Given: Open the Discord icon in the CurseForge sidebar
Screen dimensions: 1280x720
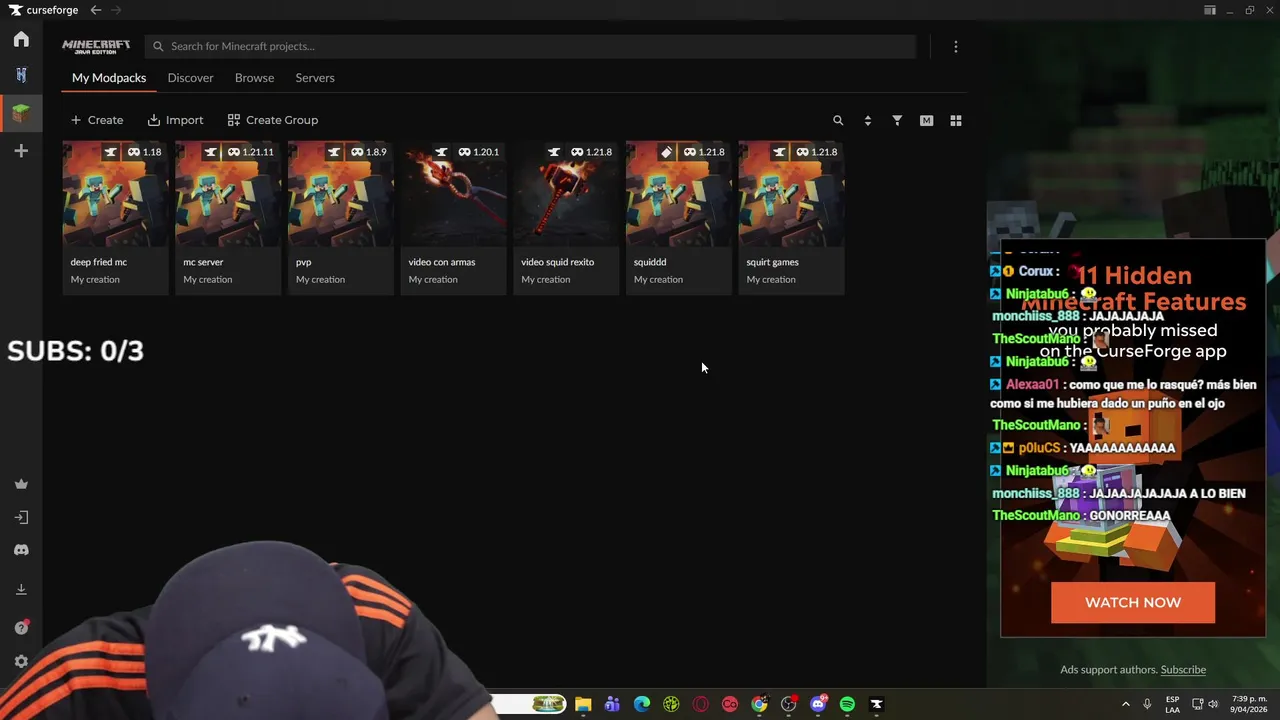Looking at the screenshot, I should 21,550.
